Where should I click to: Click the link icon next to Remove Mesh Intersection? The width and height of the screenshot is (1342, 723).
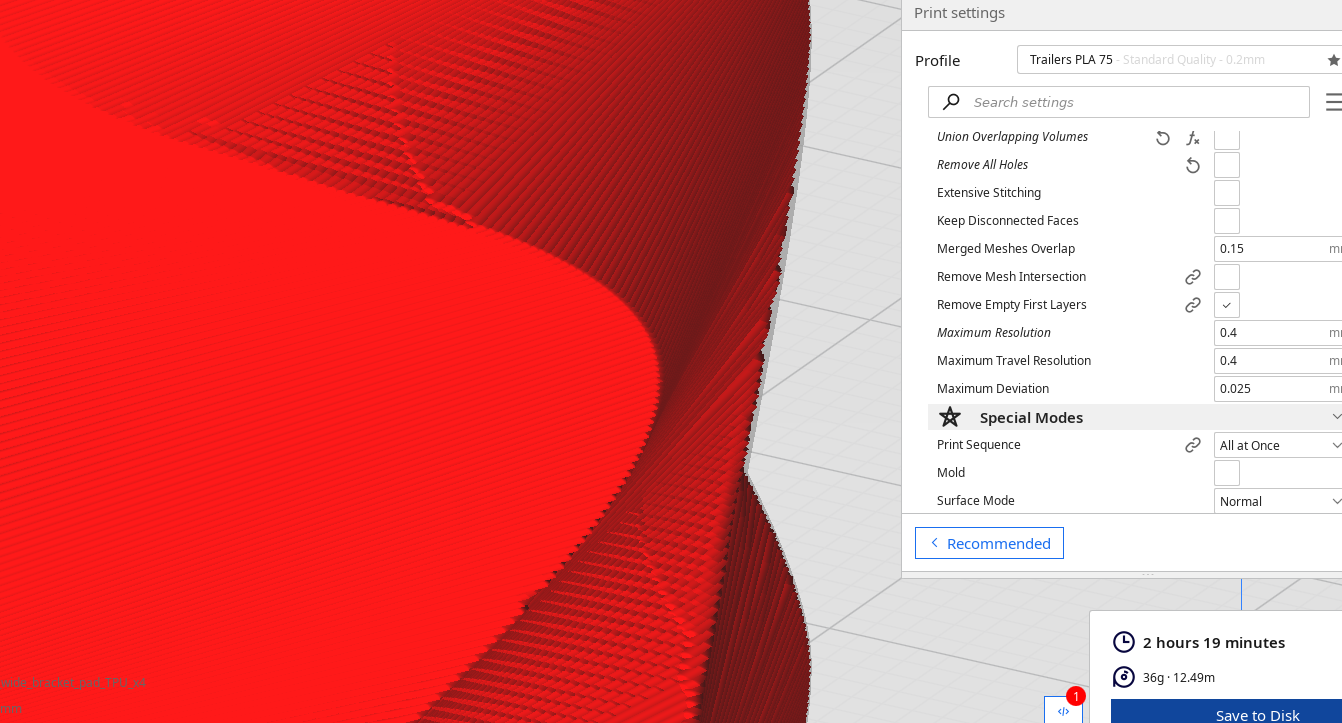[1193, 276]
